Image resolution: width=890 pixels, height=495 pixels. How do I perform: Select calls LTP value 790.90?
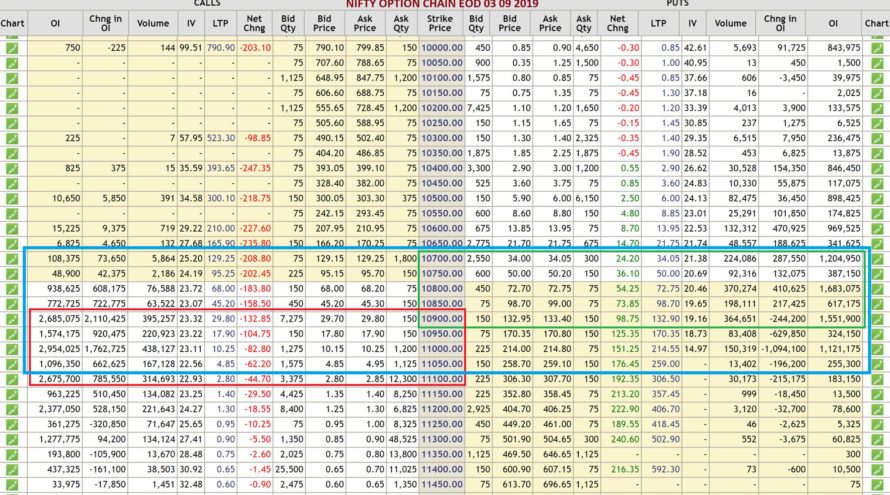coord(220,48)
